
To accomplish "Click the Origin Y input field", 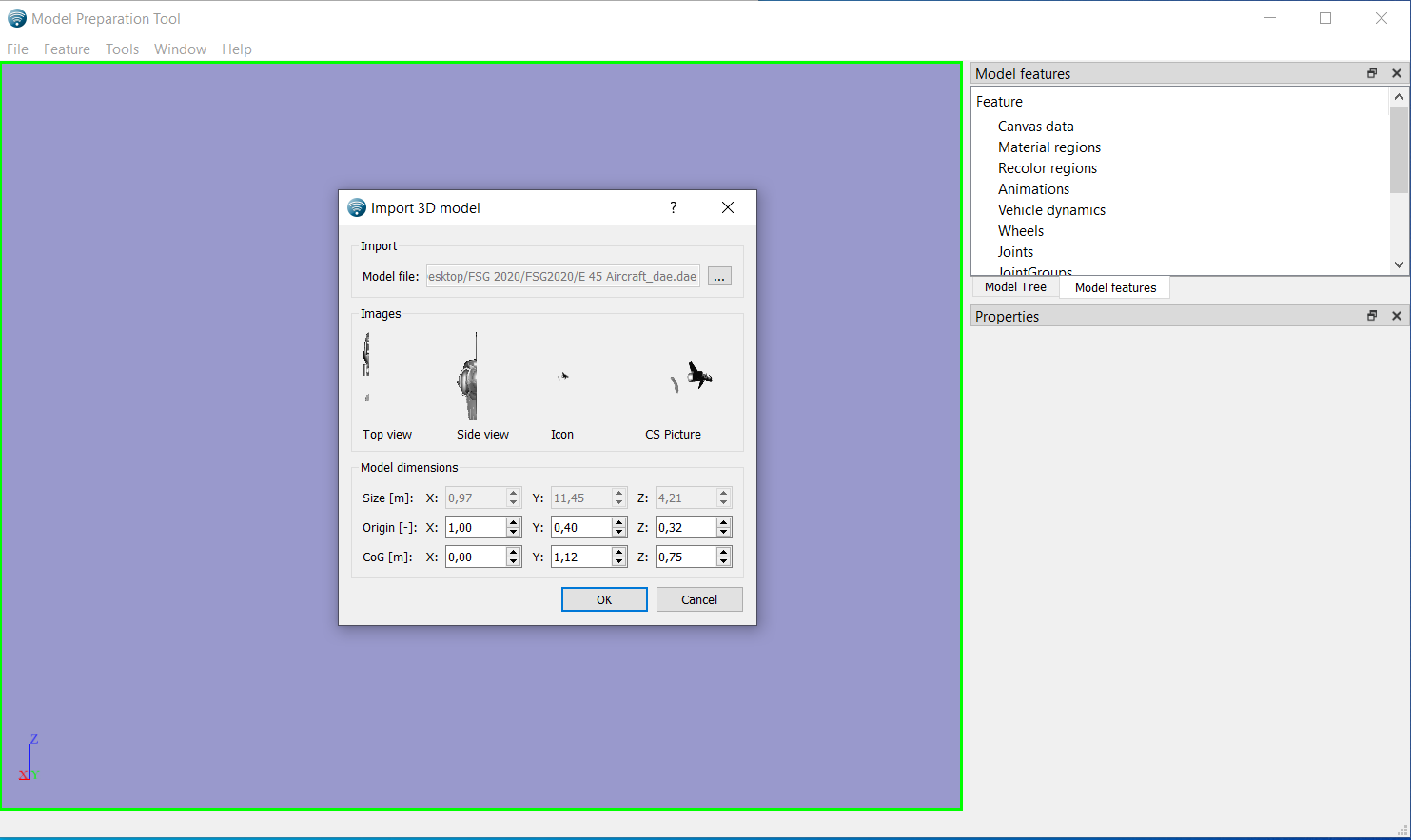I will click(x=581, y=527).
